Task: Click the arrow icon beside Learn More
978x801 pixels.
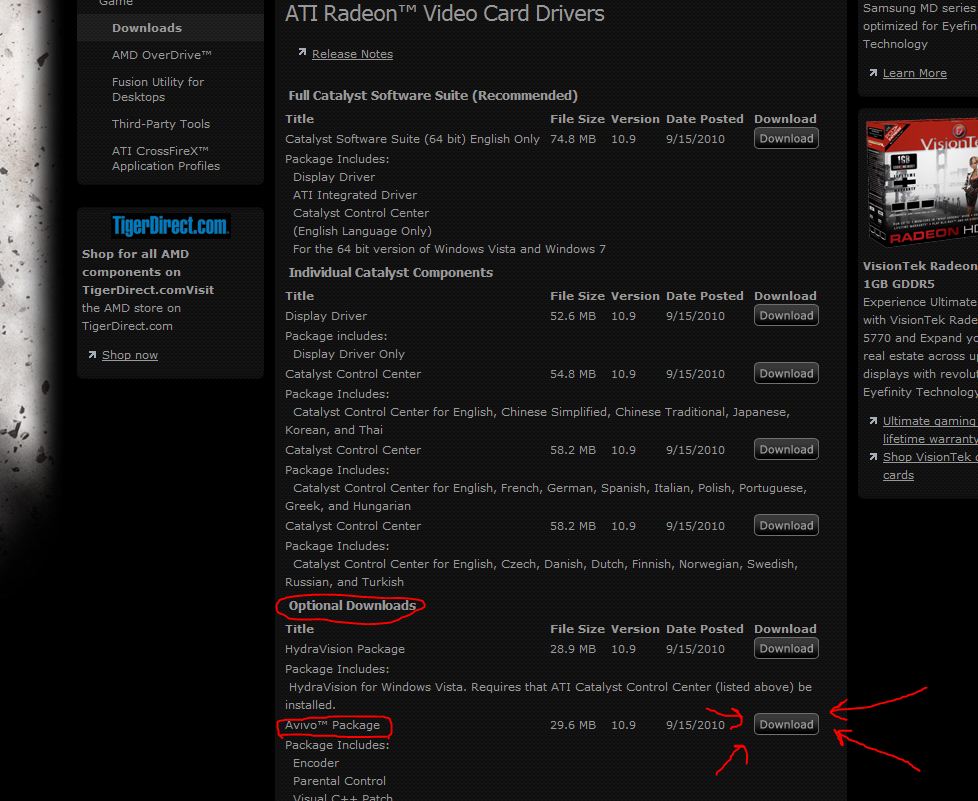Action: [873, 73]
